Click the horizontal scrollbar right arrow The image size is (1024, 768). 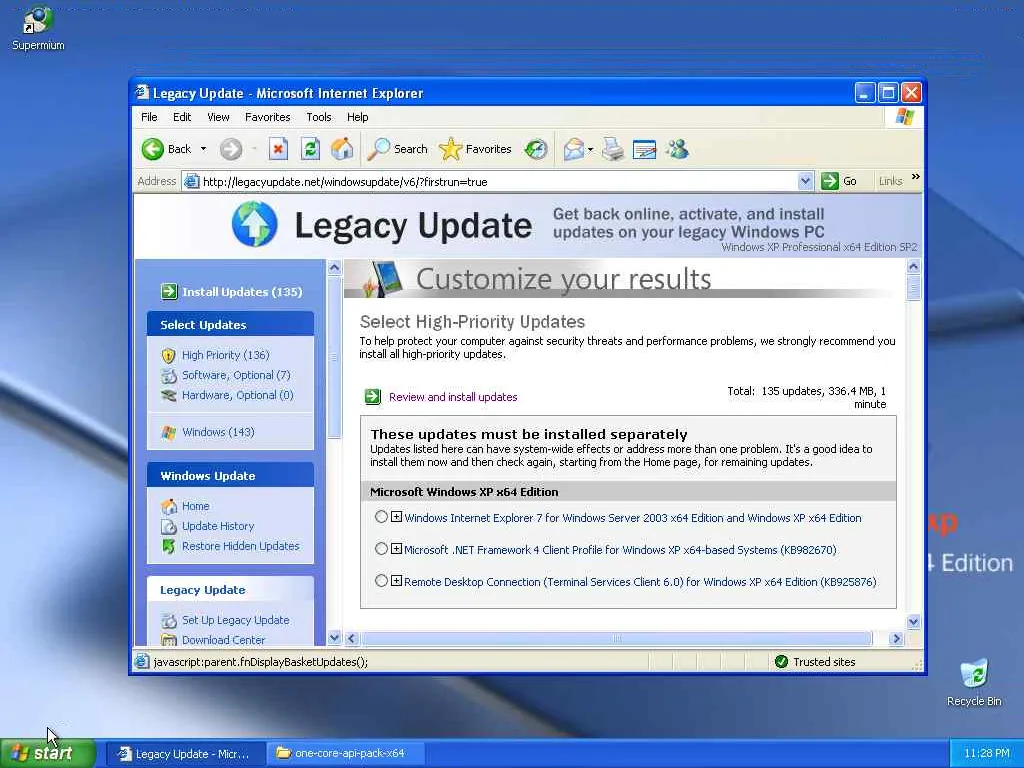pyautogui.click(x=896, y=639)
